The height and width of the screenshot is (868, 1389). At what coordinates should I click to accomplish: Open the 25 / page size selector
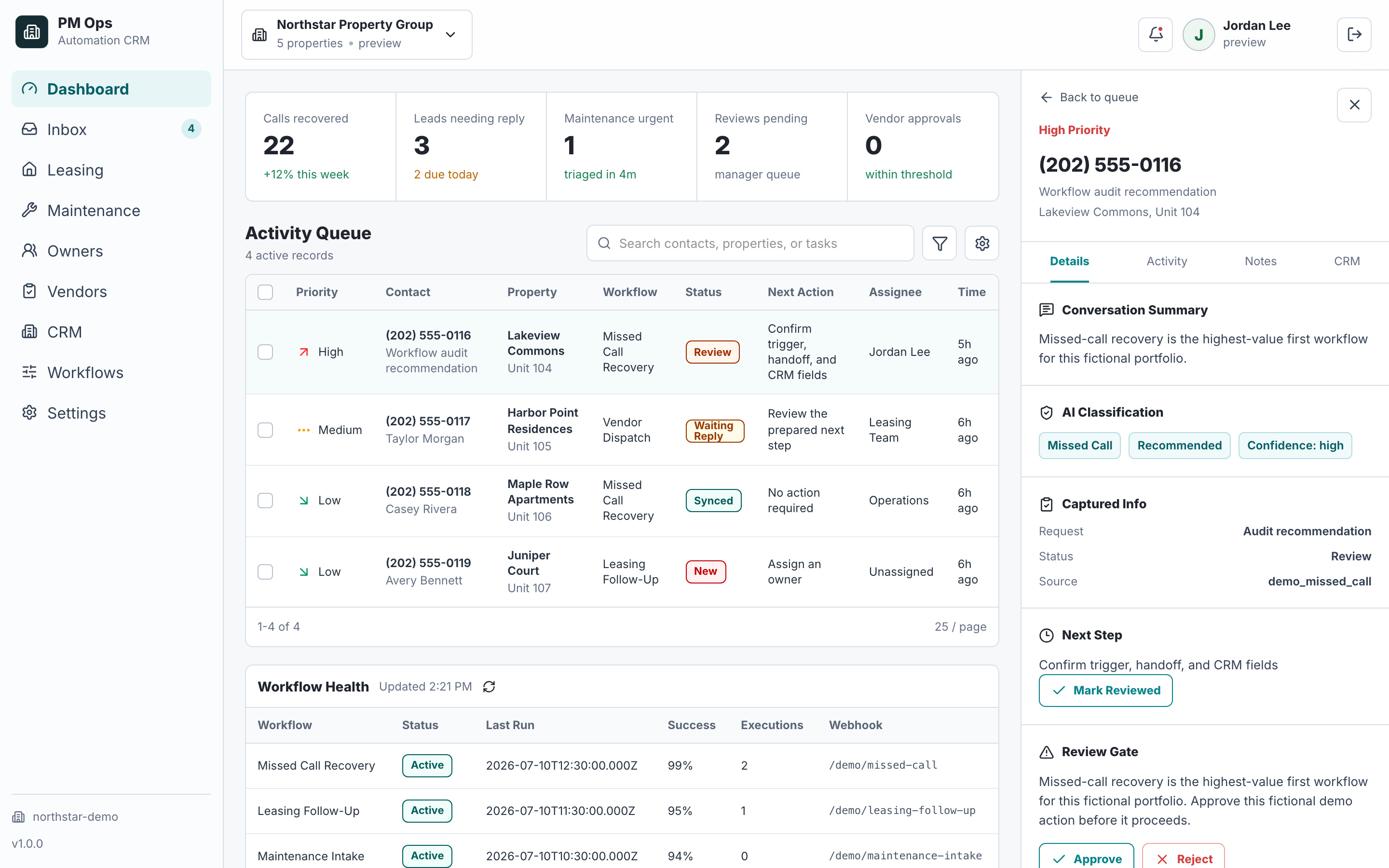pyautogui.click(x=960, y=626)
